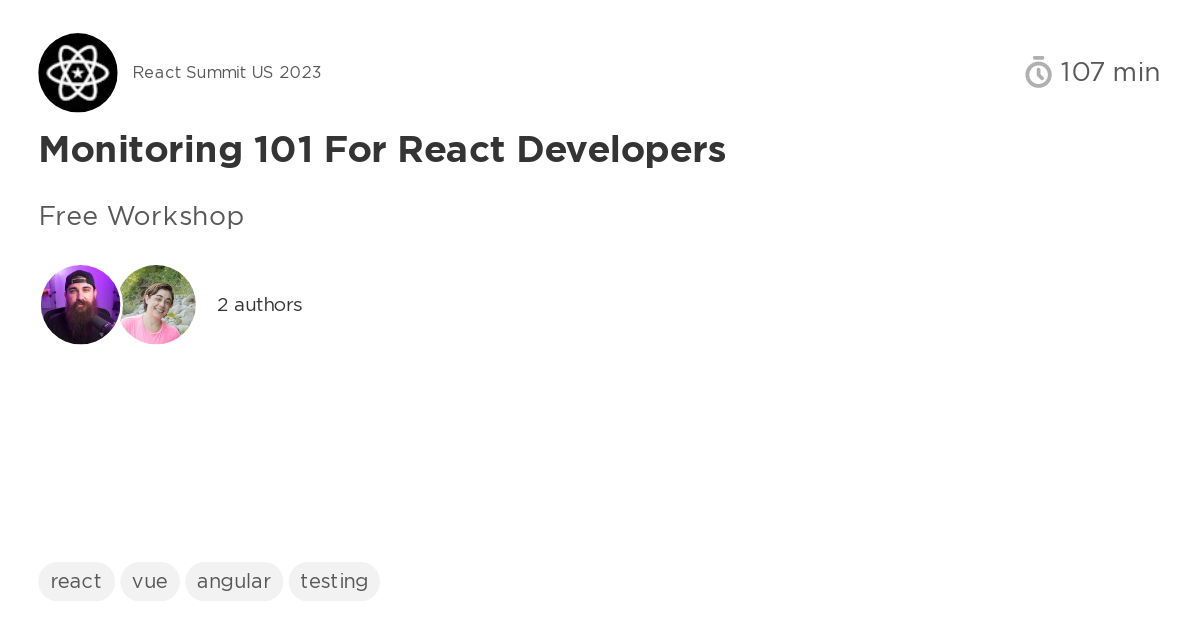Click the 'testing' tag
Viewport: 1200px width, 628px height.
click(334, 581)
